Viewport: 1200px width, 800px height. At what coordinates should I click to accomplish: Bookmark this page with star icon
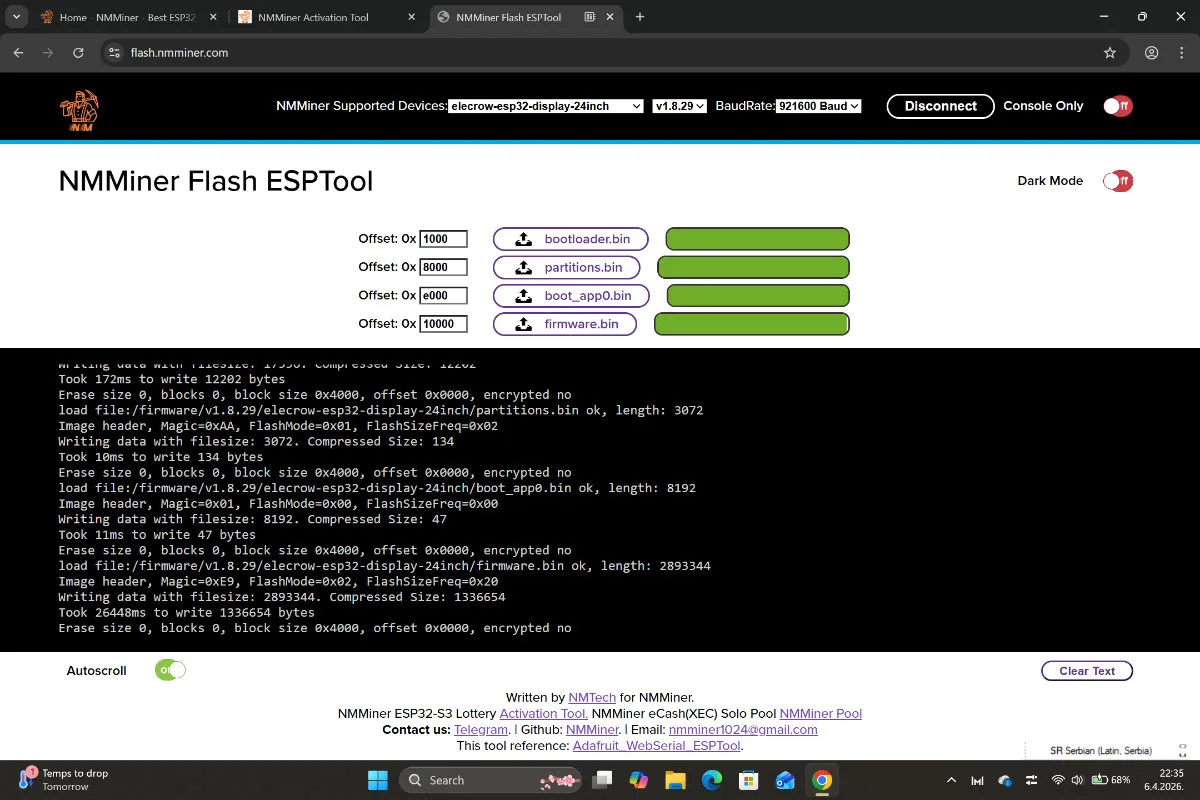click(1109, 53)
